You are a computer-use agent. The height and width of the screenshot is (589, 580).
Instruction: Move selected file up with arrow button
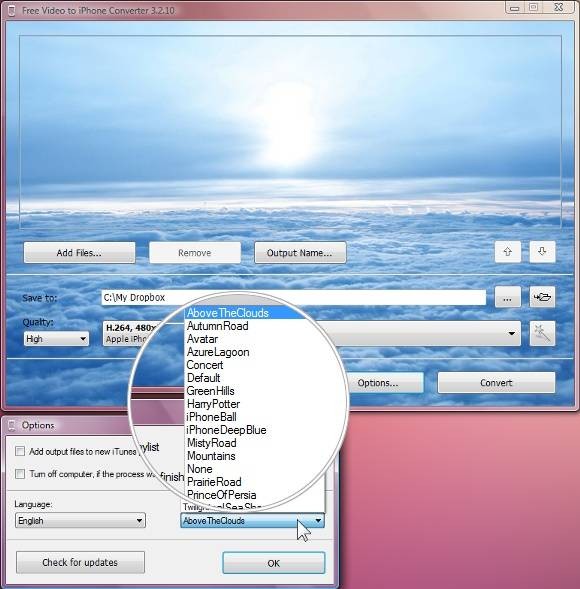click(508, 252)
